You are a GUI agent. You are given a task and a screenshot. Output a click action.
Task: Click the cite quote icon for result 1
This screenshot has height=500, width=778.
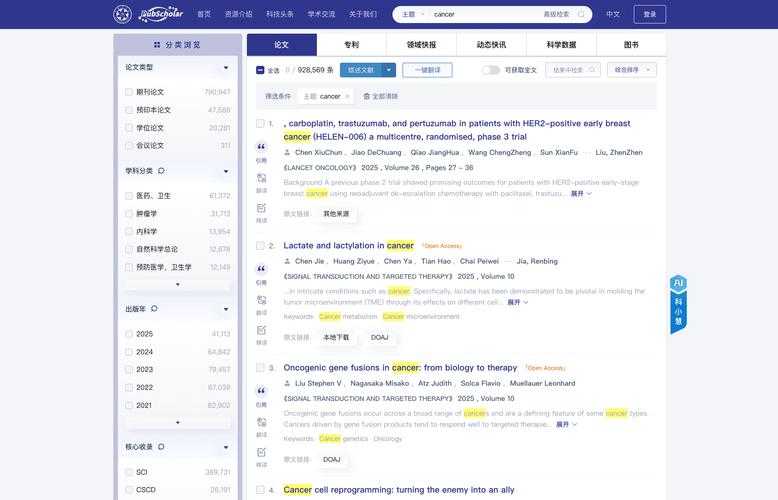[x=261, y=147]
